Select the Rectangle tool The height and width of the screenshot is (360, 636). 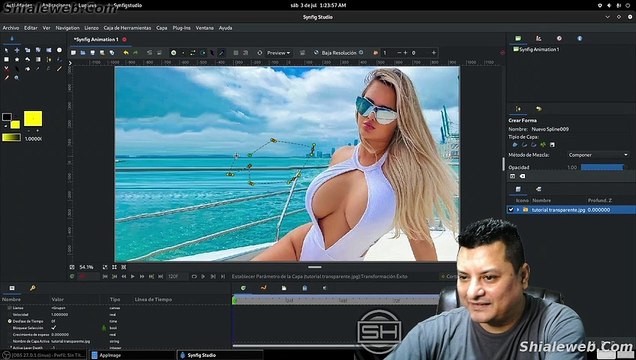coord(6,60)
